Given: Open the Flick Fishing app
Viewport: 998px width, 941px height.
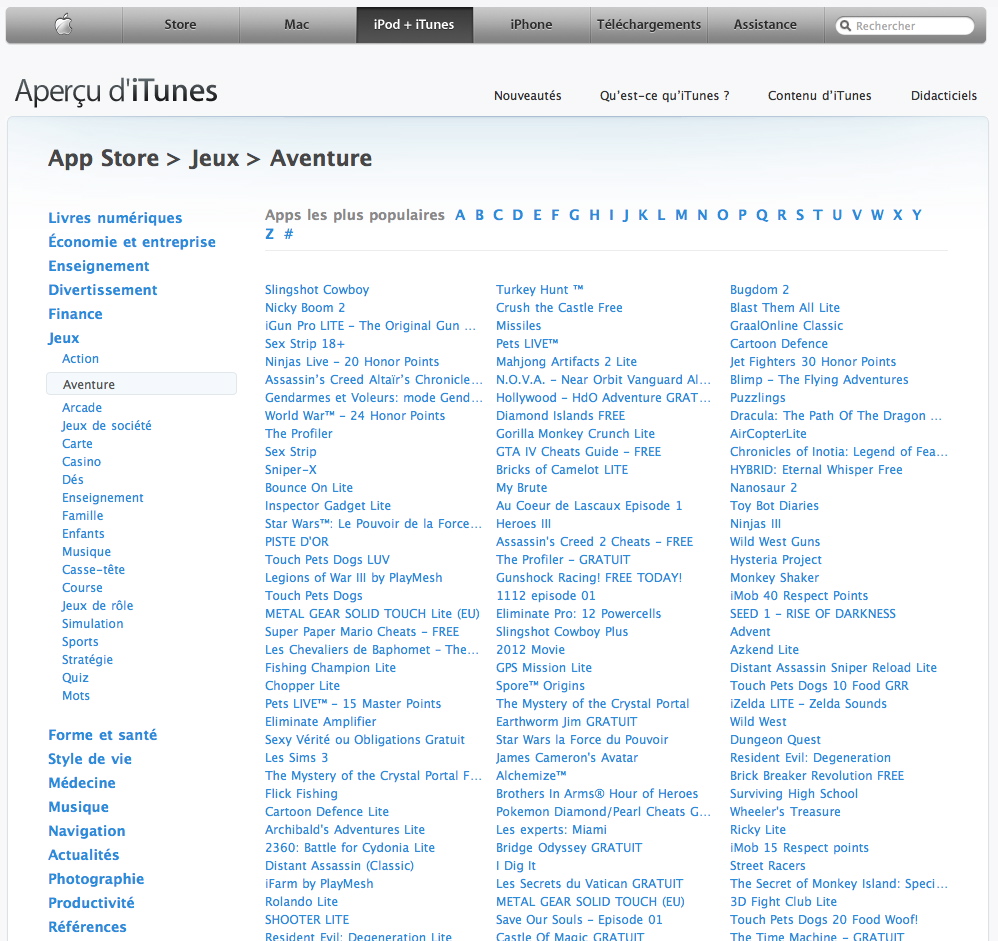Looking at the screenshot, I should 301,794.
